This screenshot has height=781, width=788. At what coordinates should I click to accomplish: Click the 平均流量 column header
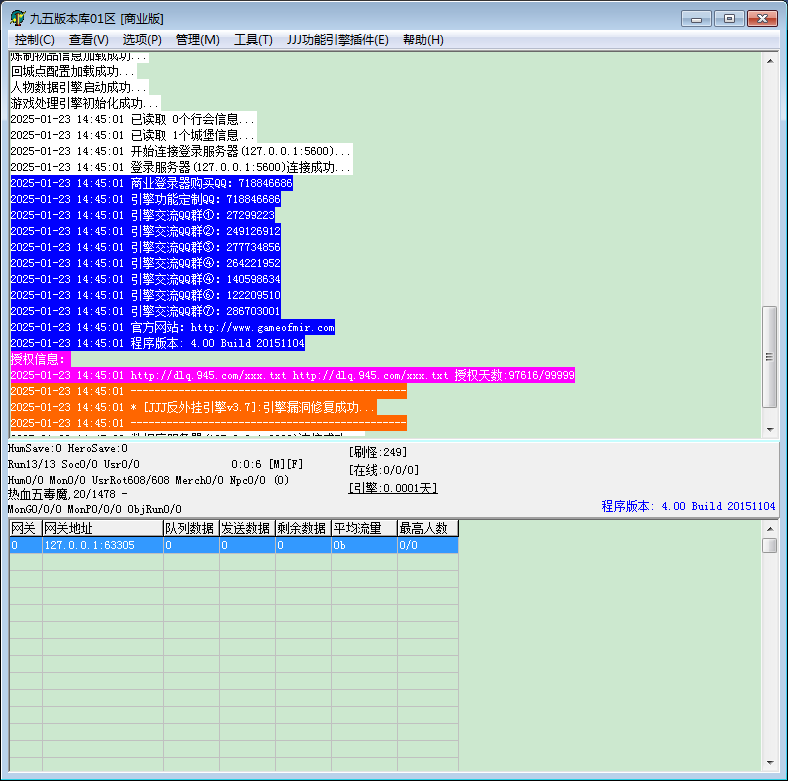[364, 528]
